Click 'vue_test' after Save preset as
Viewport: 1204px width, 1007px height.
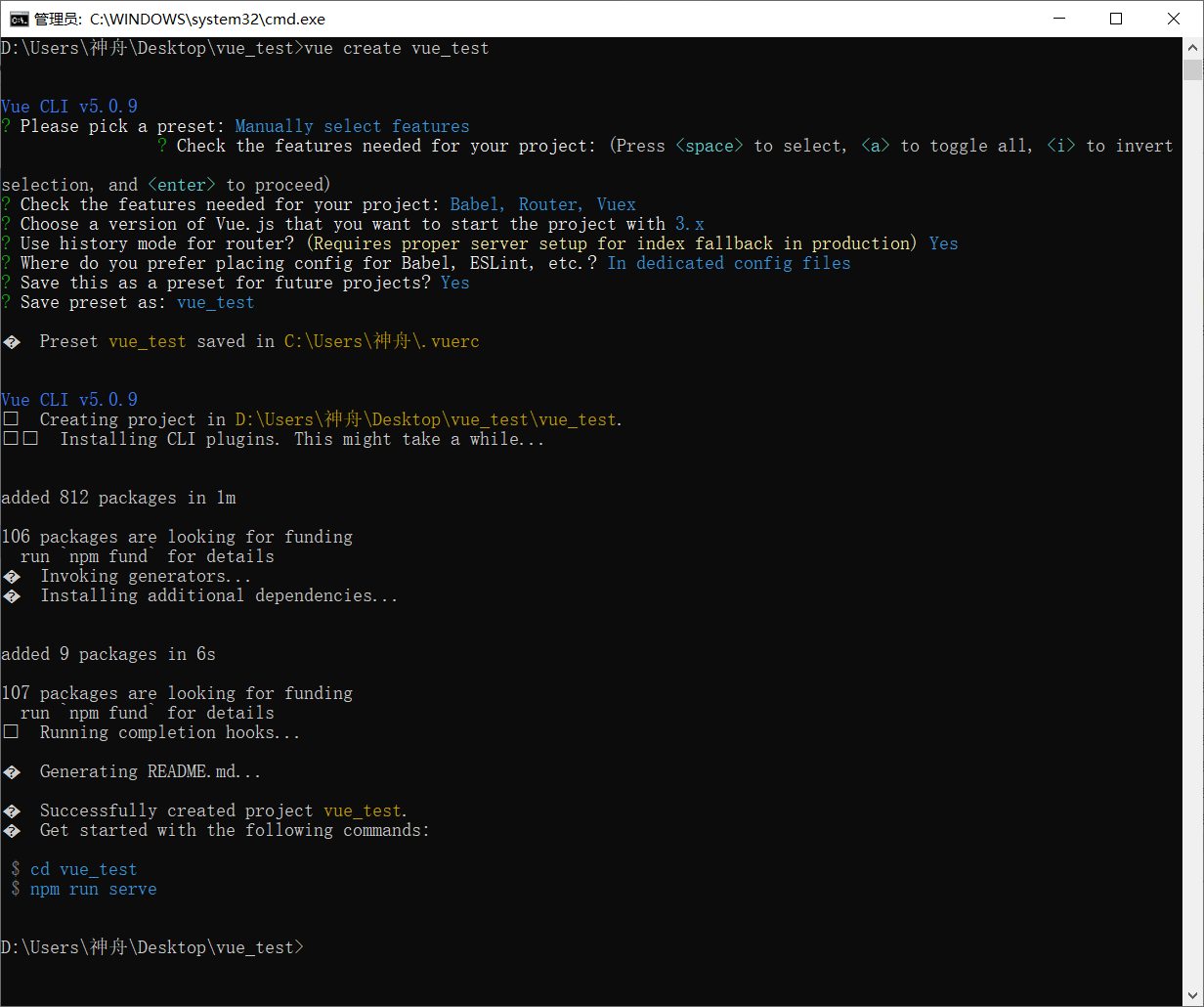pos(216,302)
